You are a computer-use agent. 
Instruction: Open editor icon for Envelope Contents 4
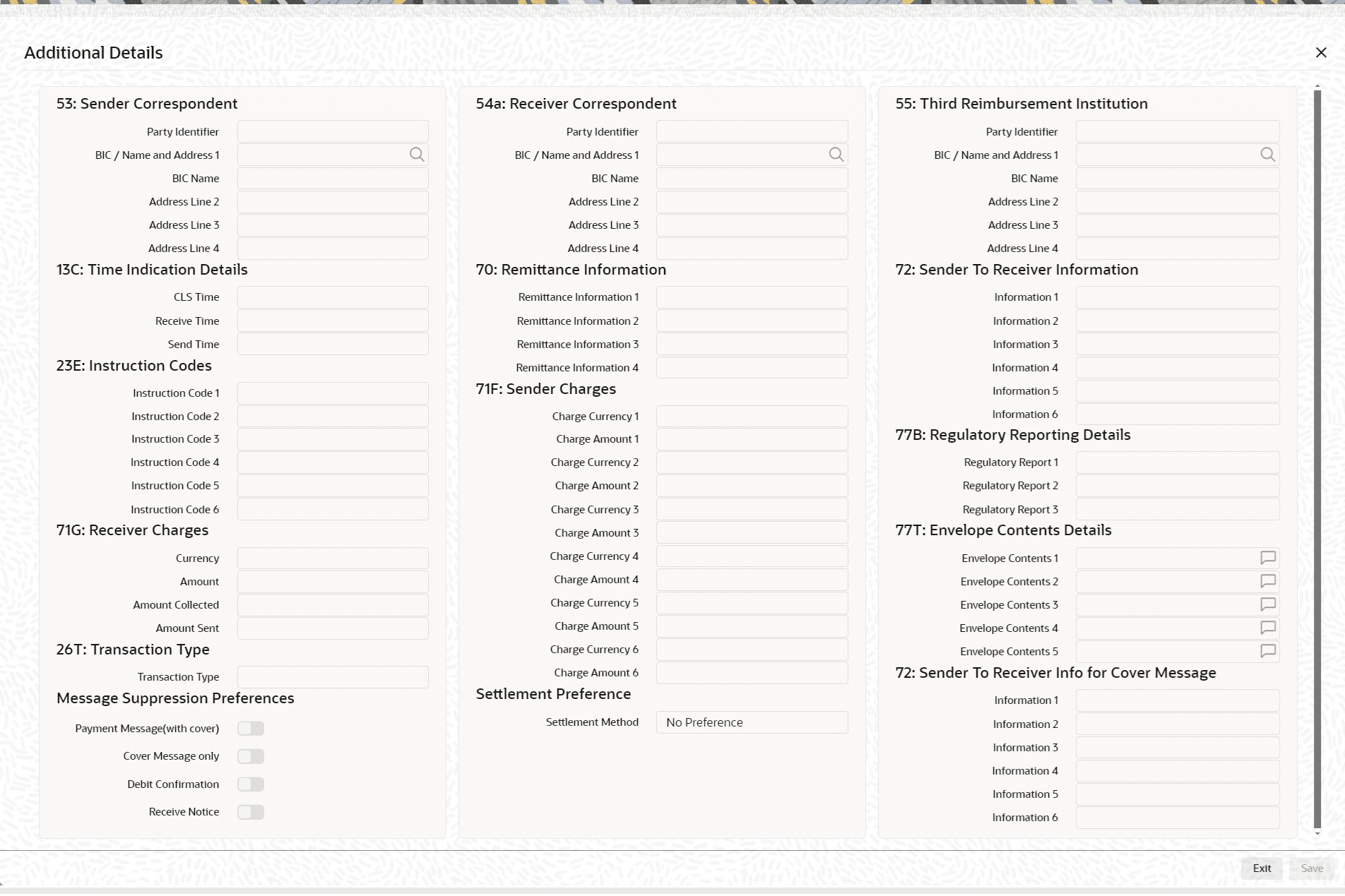(x=1268, y=628)
